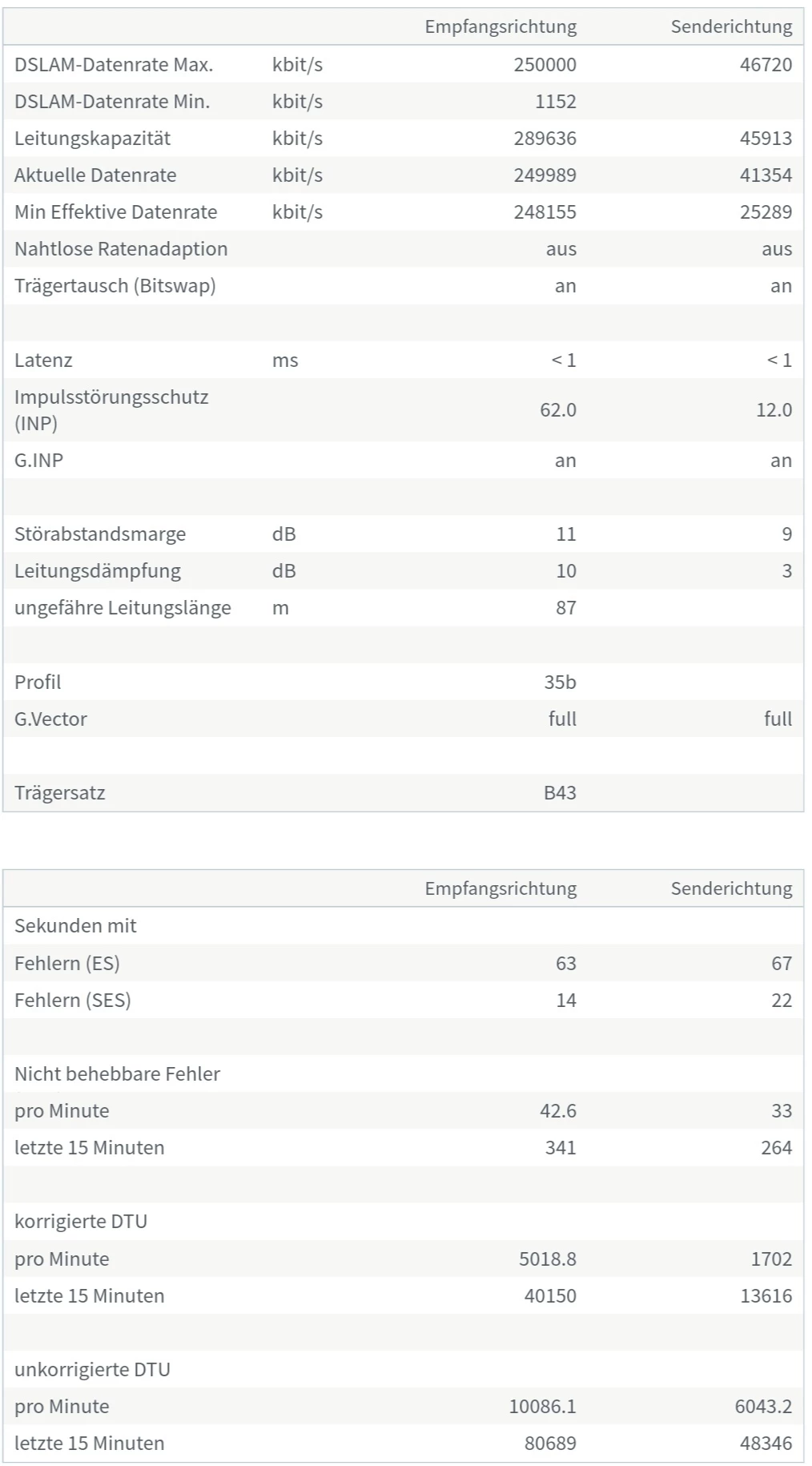Select the G.Vector row label

tap(50, 719)
